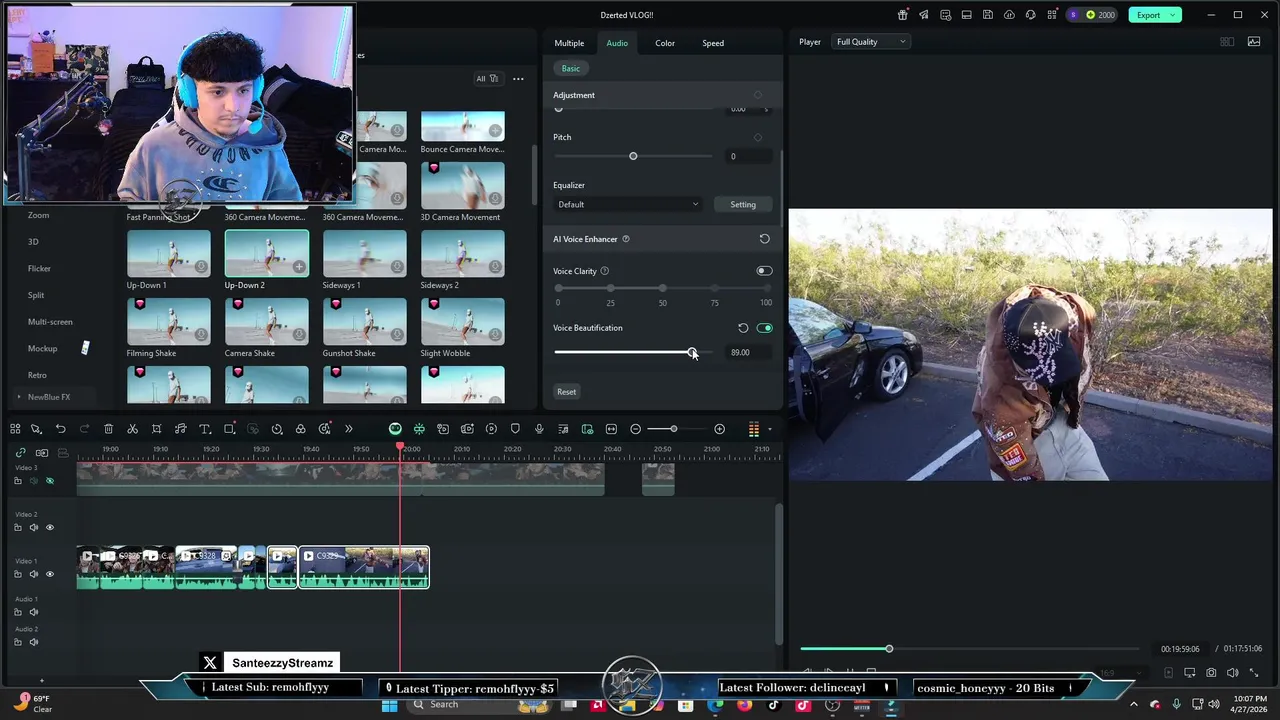Save project with the floppy disk icon
1280x720 pixels.
pyautogui.click(x=988, y=15)
